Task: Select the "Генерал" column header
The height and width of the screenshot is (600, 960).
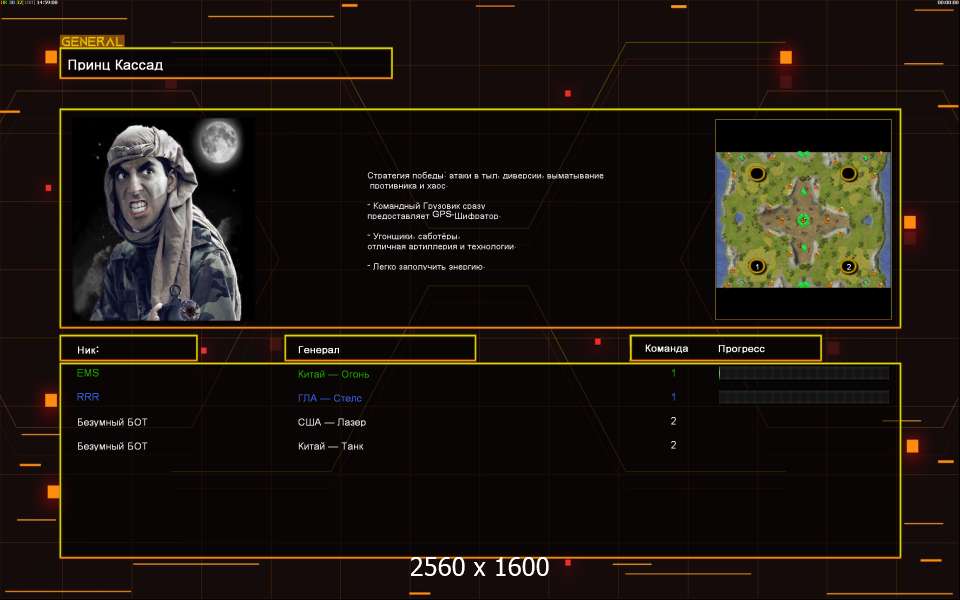Action: point(380,349)
